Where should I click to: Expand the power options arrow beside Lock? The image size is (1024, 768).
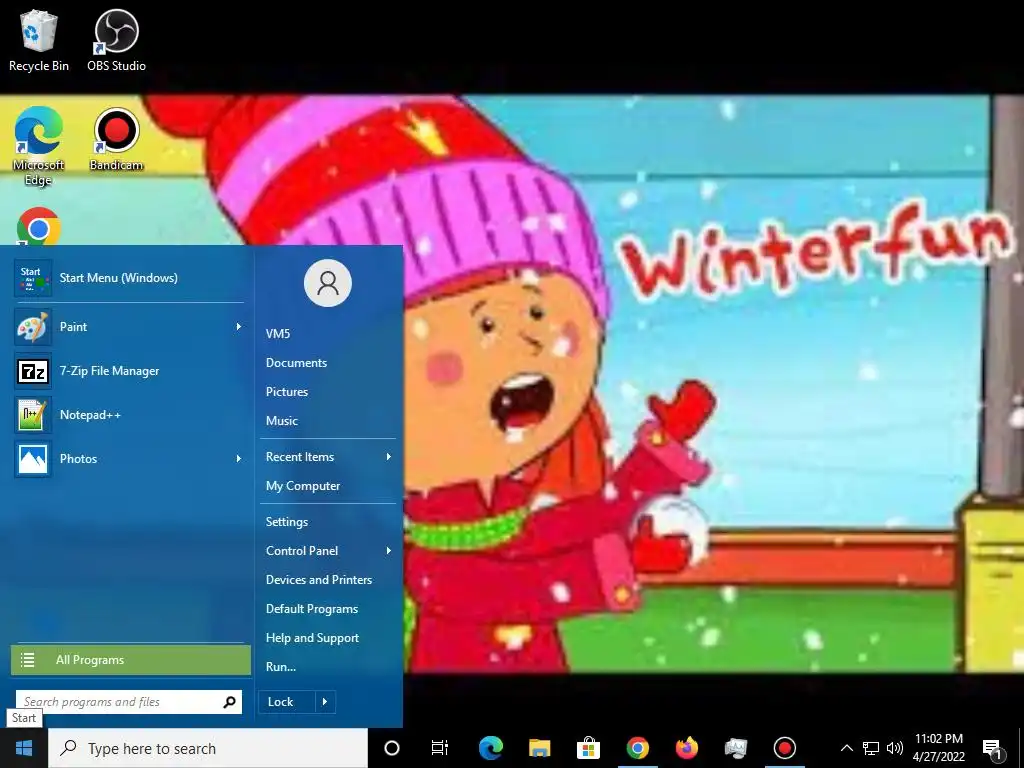(x=325, y=702)
